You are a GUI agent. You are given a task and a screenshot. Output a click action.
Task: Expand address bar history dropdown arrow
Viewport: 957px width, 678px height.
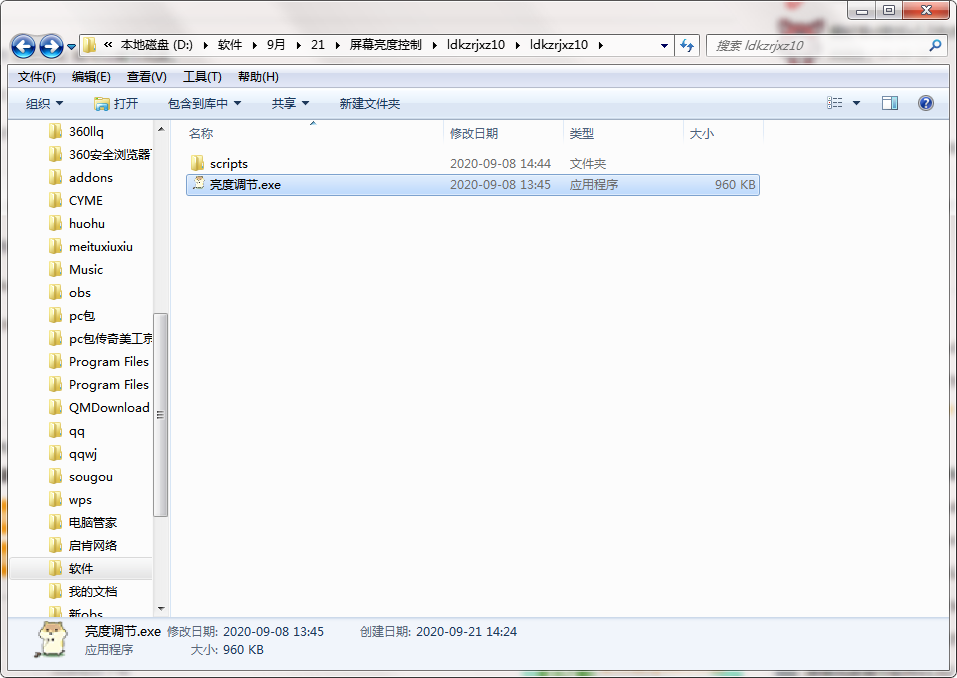pyautogui.click(x=664, y=45)
